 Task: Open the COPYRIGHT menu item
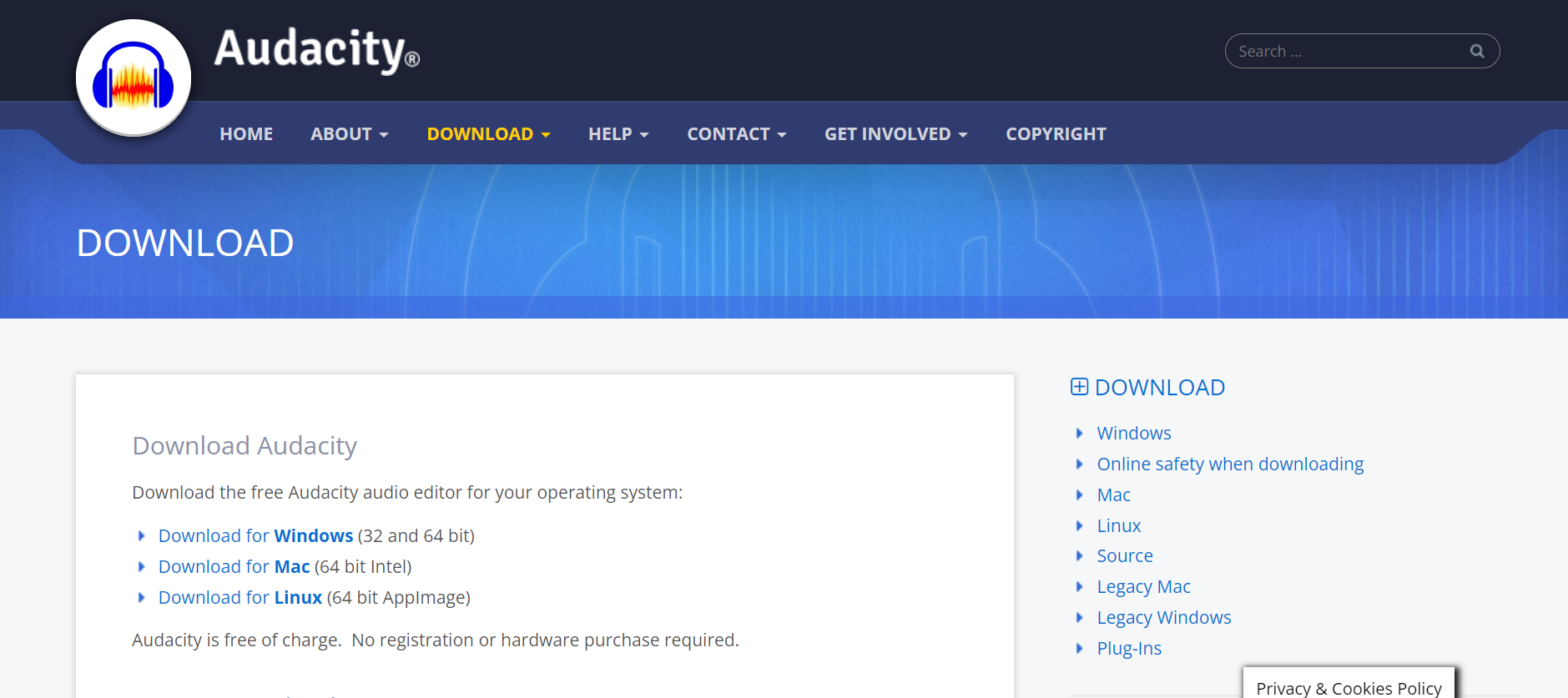[1056, 134]
